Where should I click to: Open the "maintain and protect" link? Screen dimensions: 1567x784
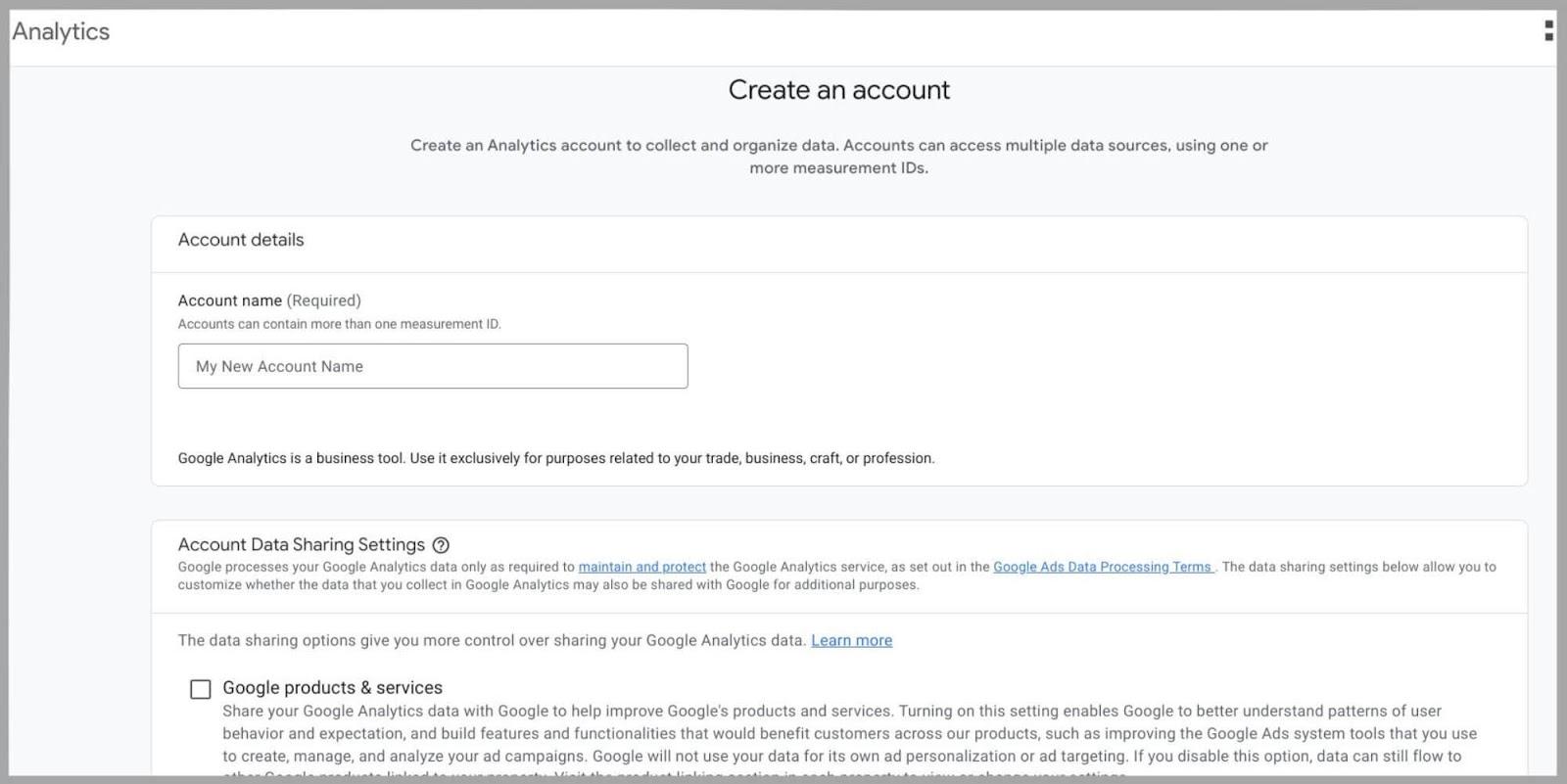[x=641, y=567]
